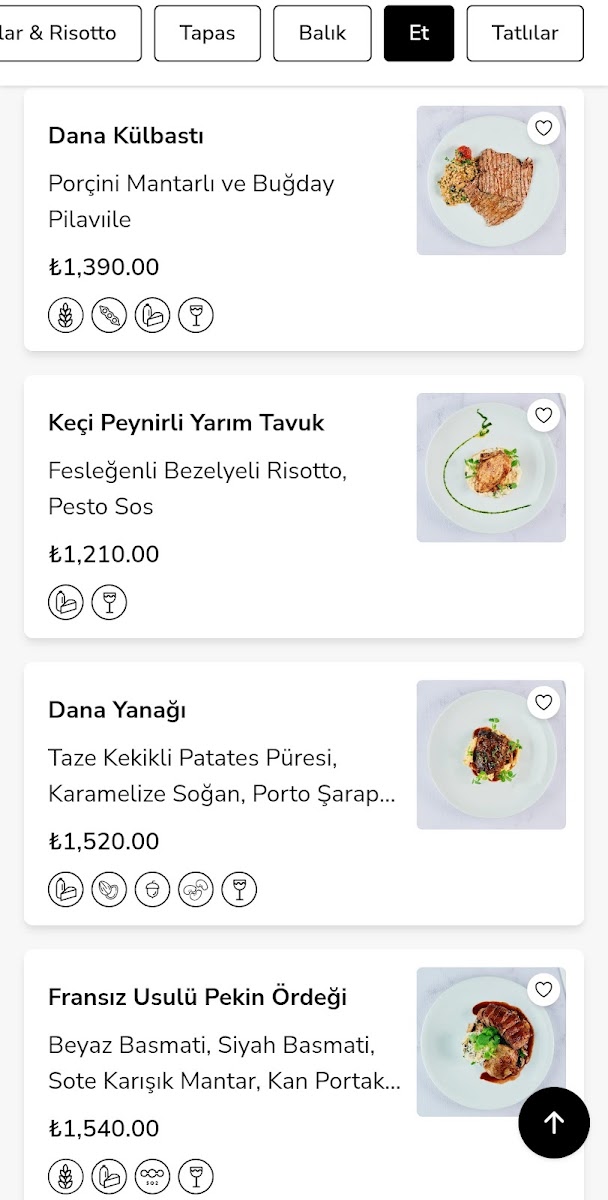Screen dimensions: 608x1200
Task: Like the Fransız Usulü Pekin Ördeği dish
Action: pyautogui.click(x=543, y=989)
